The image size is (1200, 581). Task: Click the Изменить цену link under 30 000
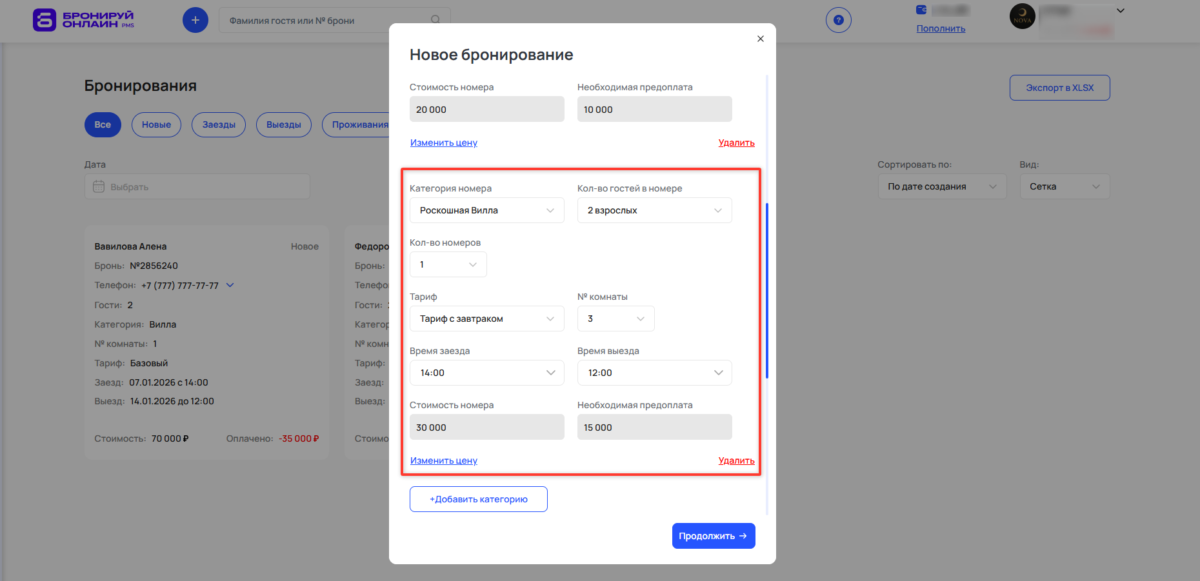click(443, 459)
